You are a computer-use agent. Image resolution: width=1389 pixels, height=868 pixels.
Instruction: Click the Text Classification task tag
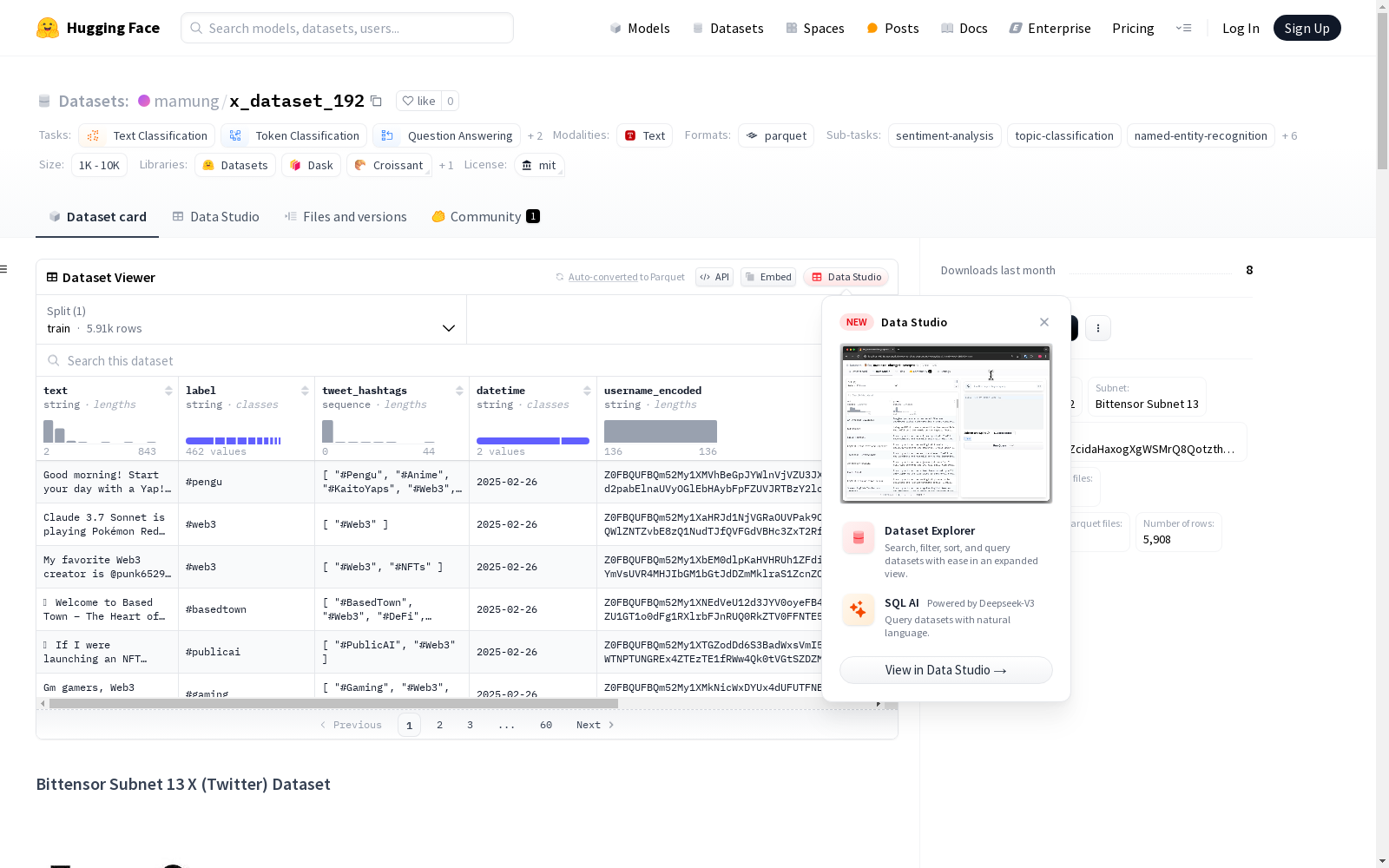pos(147,136)
